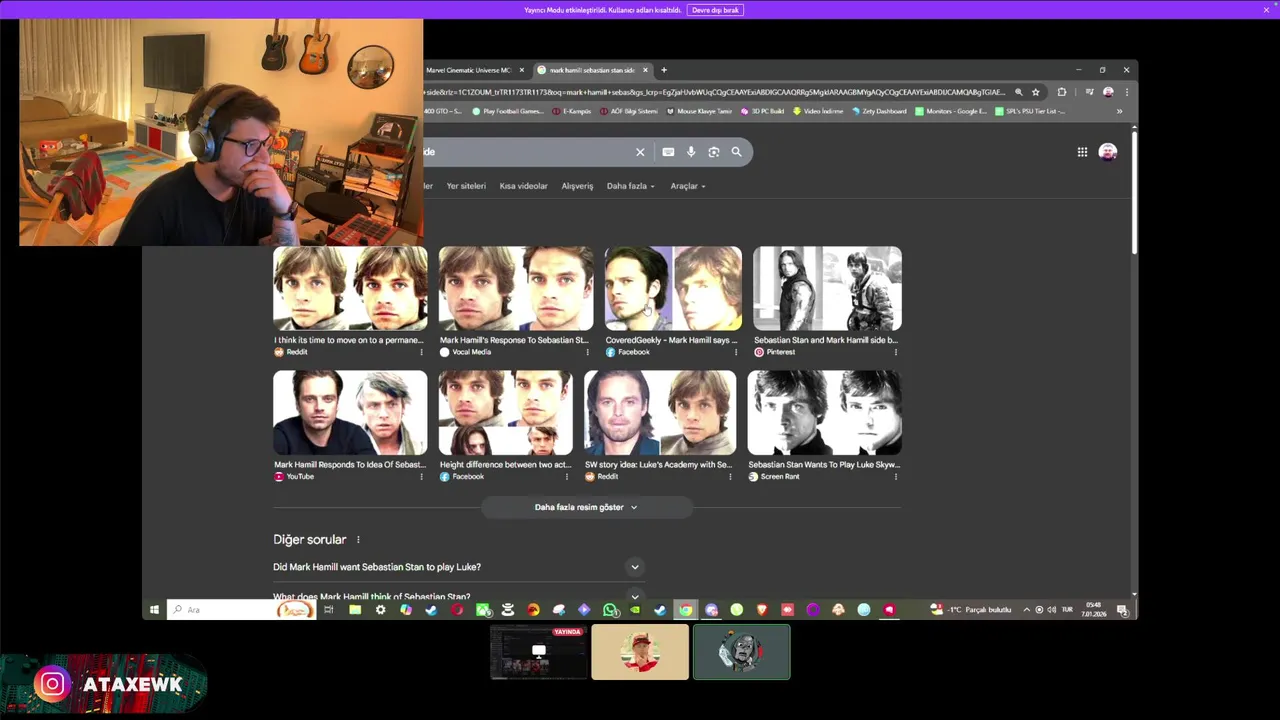Click the Google search query field
Viewport: 1280px width, 720px height.
(x=528, y=152)
